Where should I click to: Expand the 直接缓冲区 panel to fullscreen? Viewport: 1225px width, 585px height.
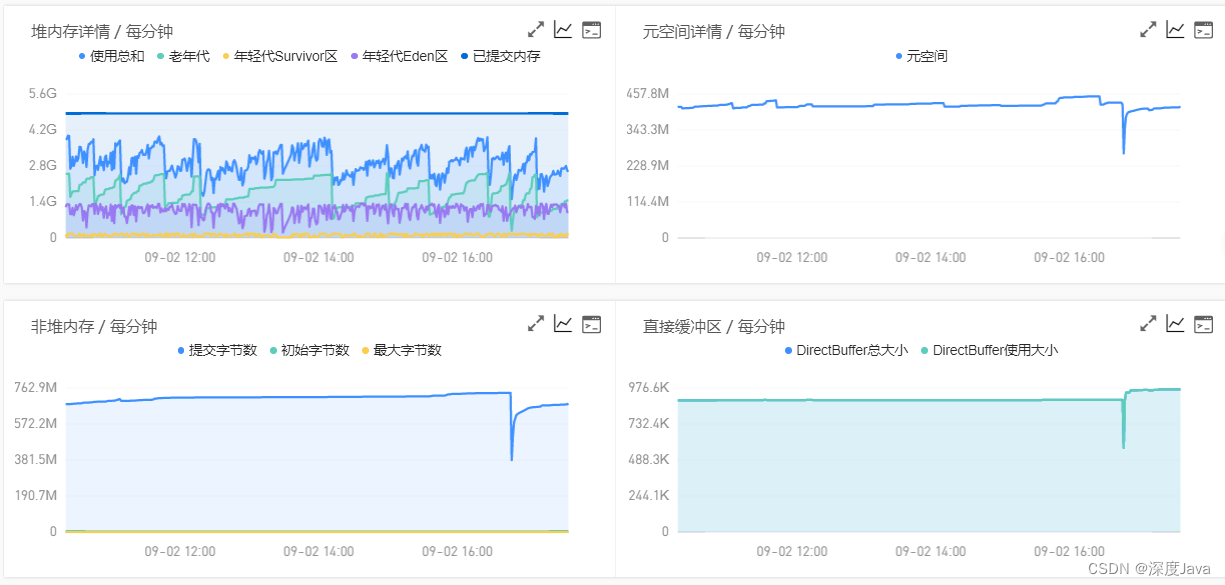(1148, 324)
